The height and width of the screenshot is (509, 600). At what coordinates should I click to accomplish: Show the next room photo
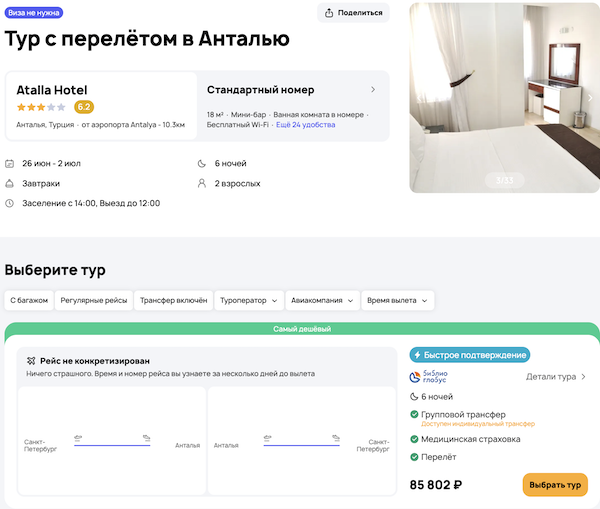point(589,98)
